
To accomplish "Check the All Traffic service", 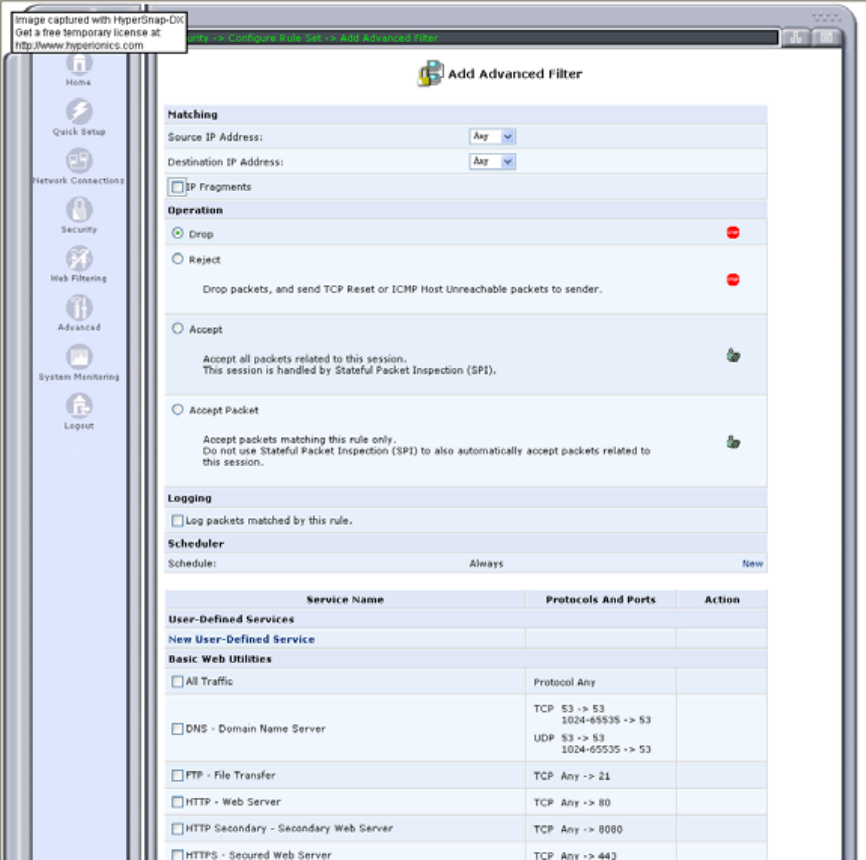I will (177, 682).
